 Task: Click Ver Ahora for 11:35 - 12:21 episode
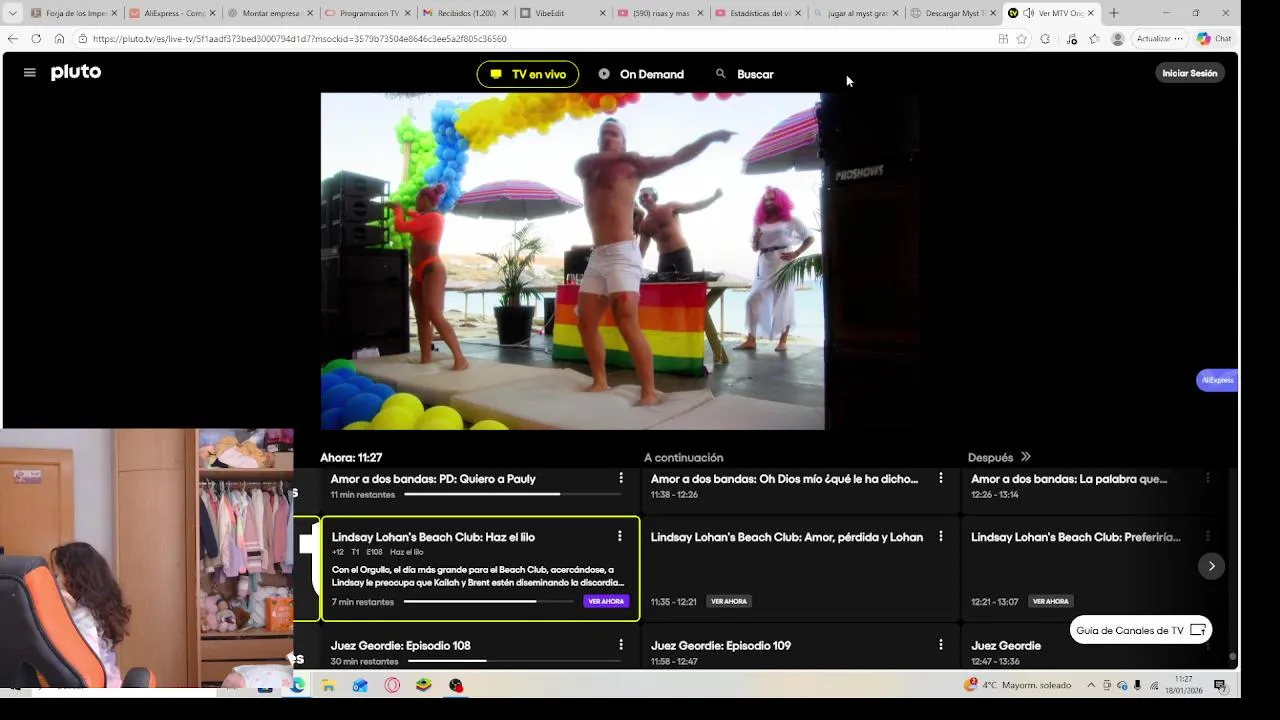[x=729, y=601]
